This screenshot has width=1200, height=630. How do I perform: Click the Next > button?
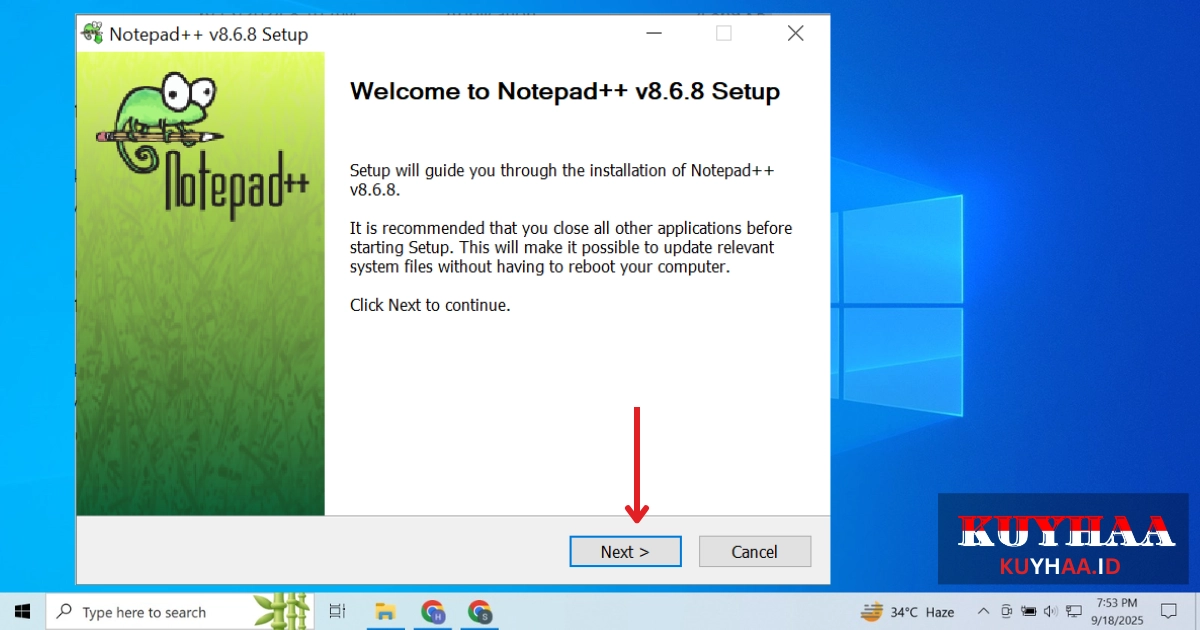click(625, 552)
